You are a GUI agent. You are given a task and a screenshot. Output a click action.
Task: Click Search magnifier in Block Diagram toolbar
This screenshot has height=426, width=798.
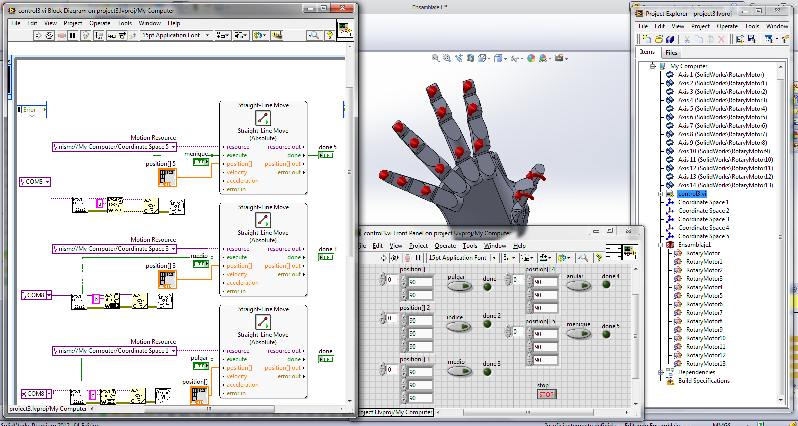pos(314,35)
